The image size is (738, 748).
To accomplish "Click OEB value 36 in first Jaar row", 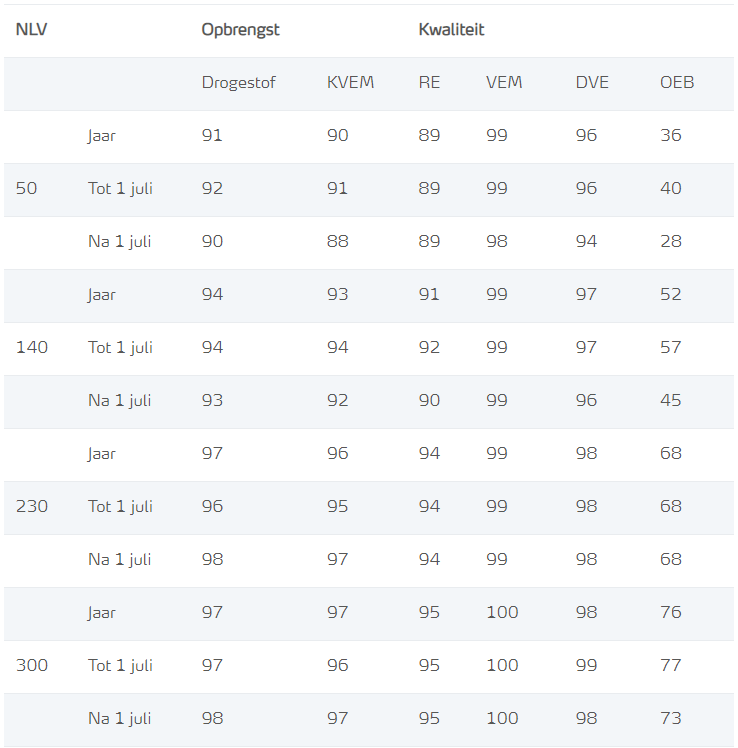I will pyautogui.click(x=671, y=135).
